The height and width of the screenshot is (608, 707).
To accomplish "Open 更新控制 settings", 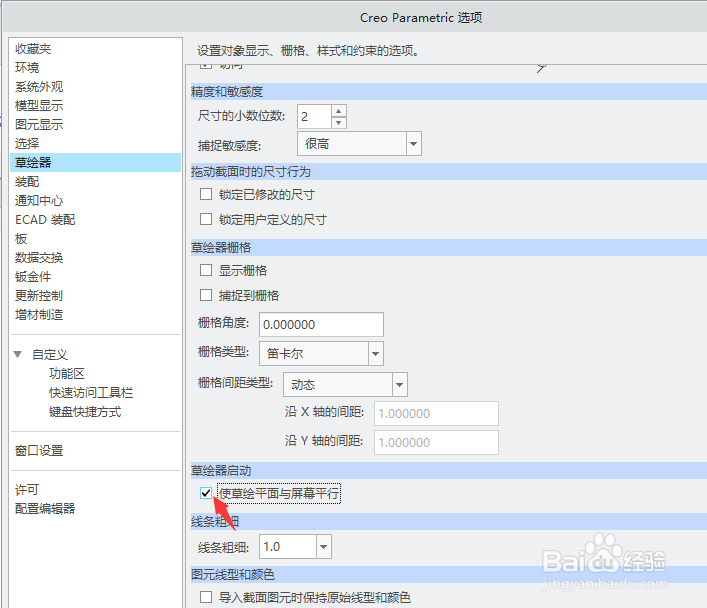I will coord(39,295).
